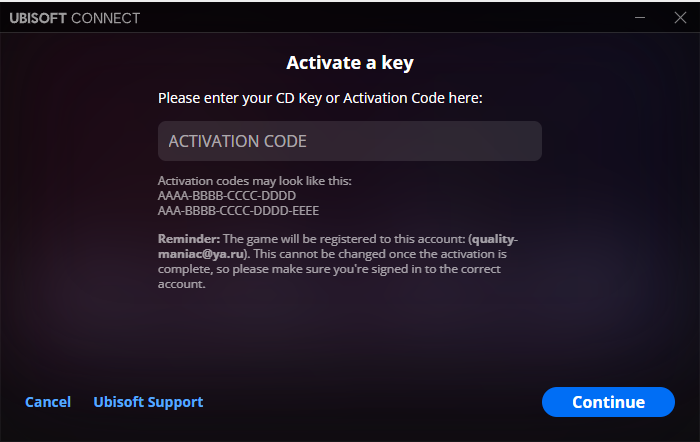Click "Activation codes may look like this" text
The image size is (700, 442).
(x=255, y=181)
